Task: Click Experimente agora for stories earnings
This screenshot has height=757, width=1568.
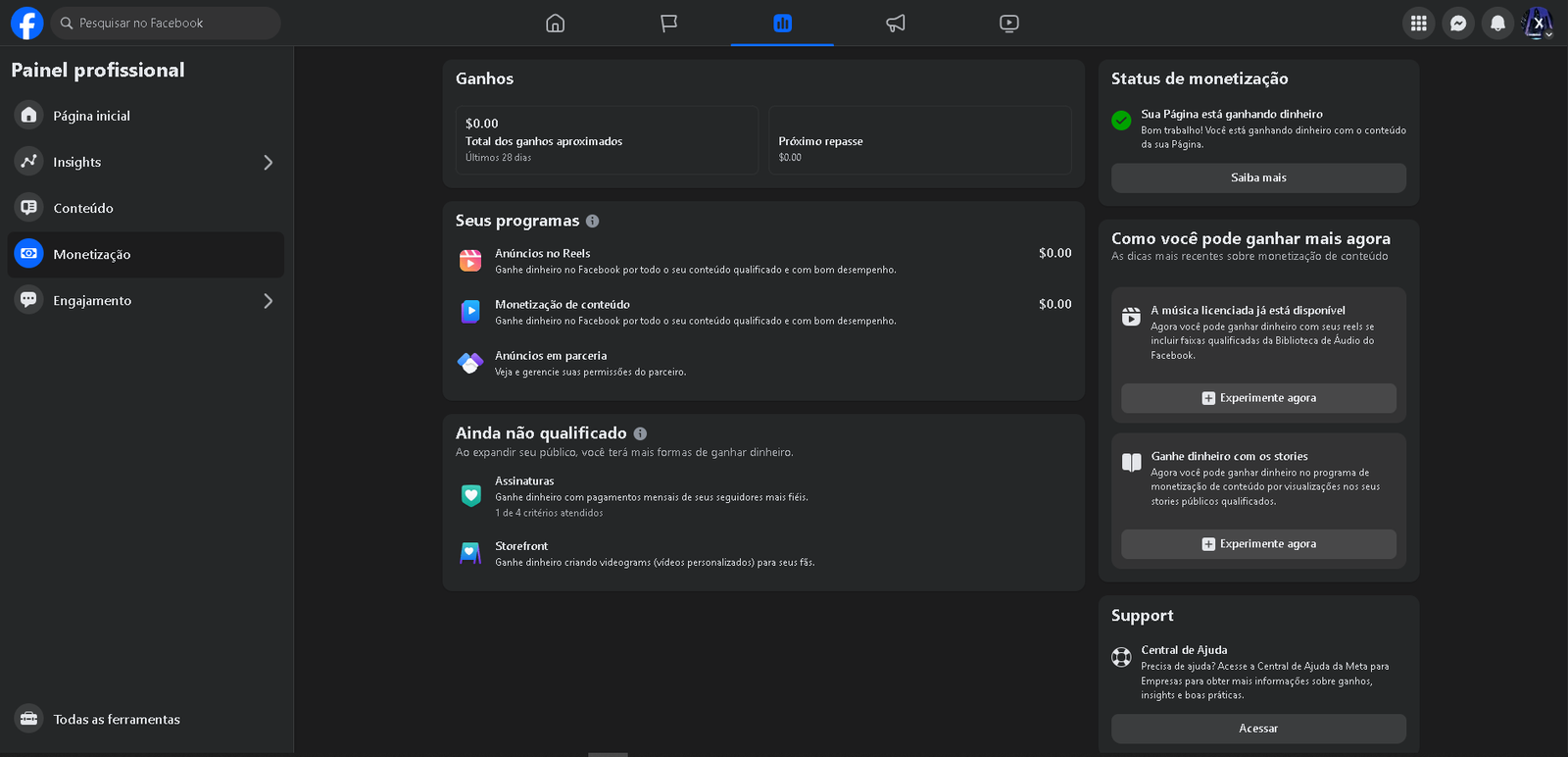Action: [x=1258, y=544]
